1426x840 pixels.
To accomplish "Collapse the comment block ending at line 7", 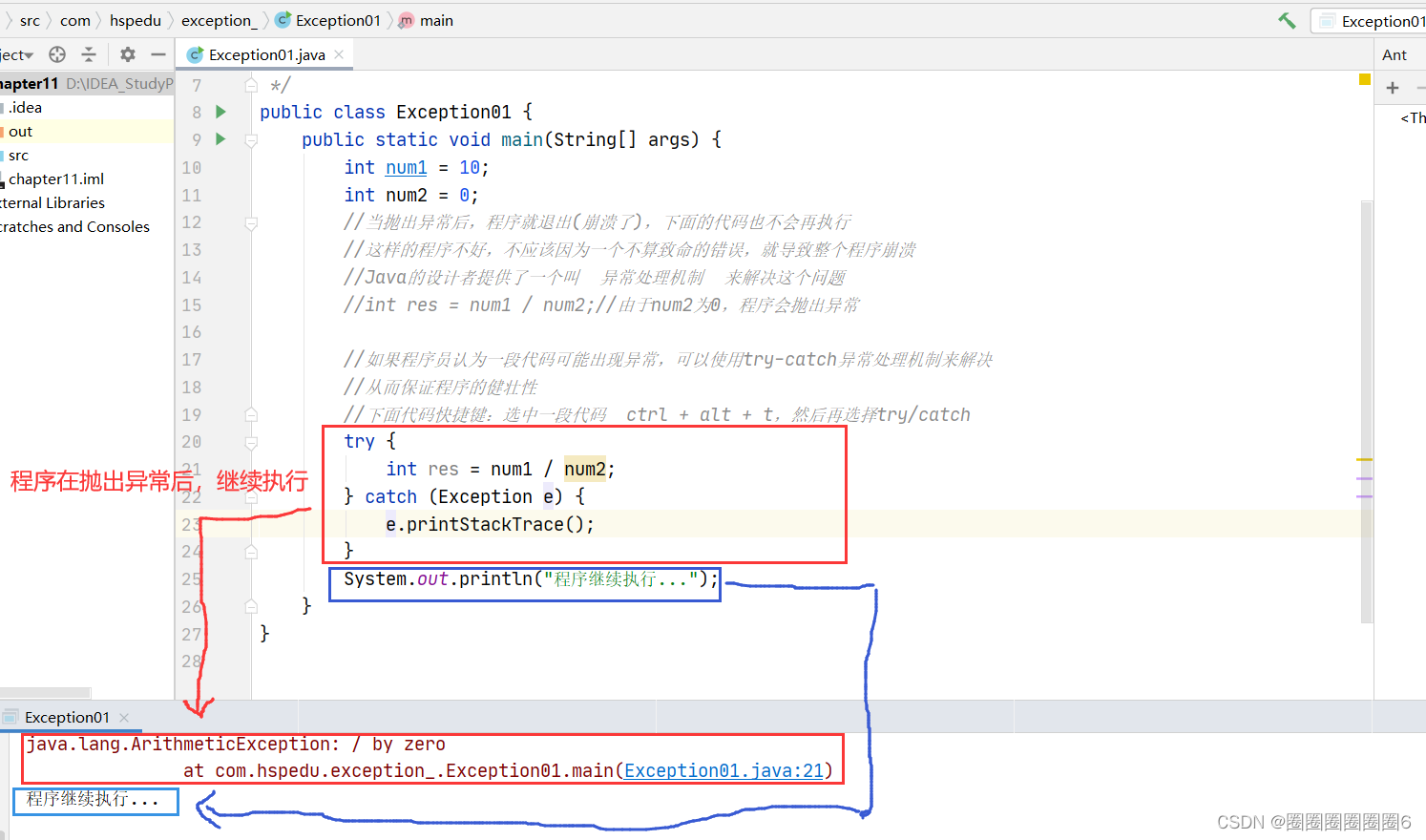I will point(251,85).
